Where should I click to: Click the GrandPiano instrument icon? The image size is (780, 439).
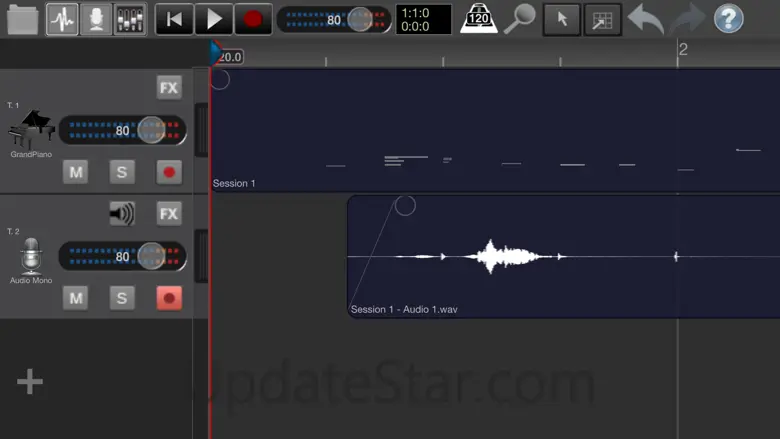[31, 129]
